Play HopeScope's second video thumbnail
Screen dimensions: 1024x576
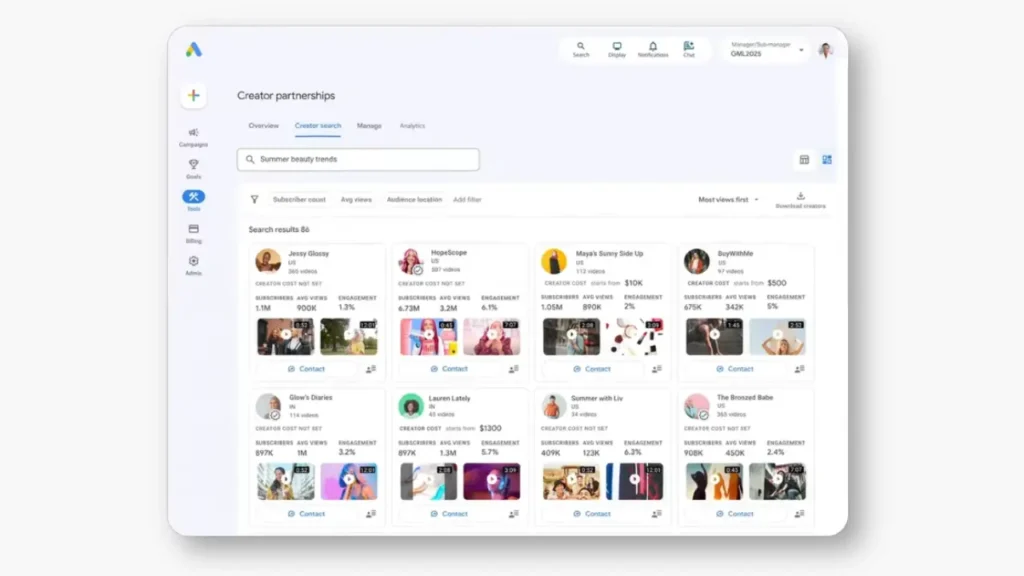tap(492, 336)
